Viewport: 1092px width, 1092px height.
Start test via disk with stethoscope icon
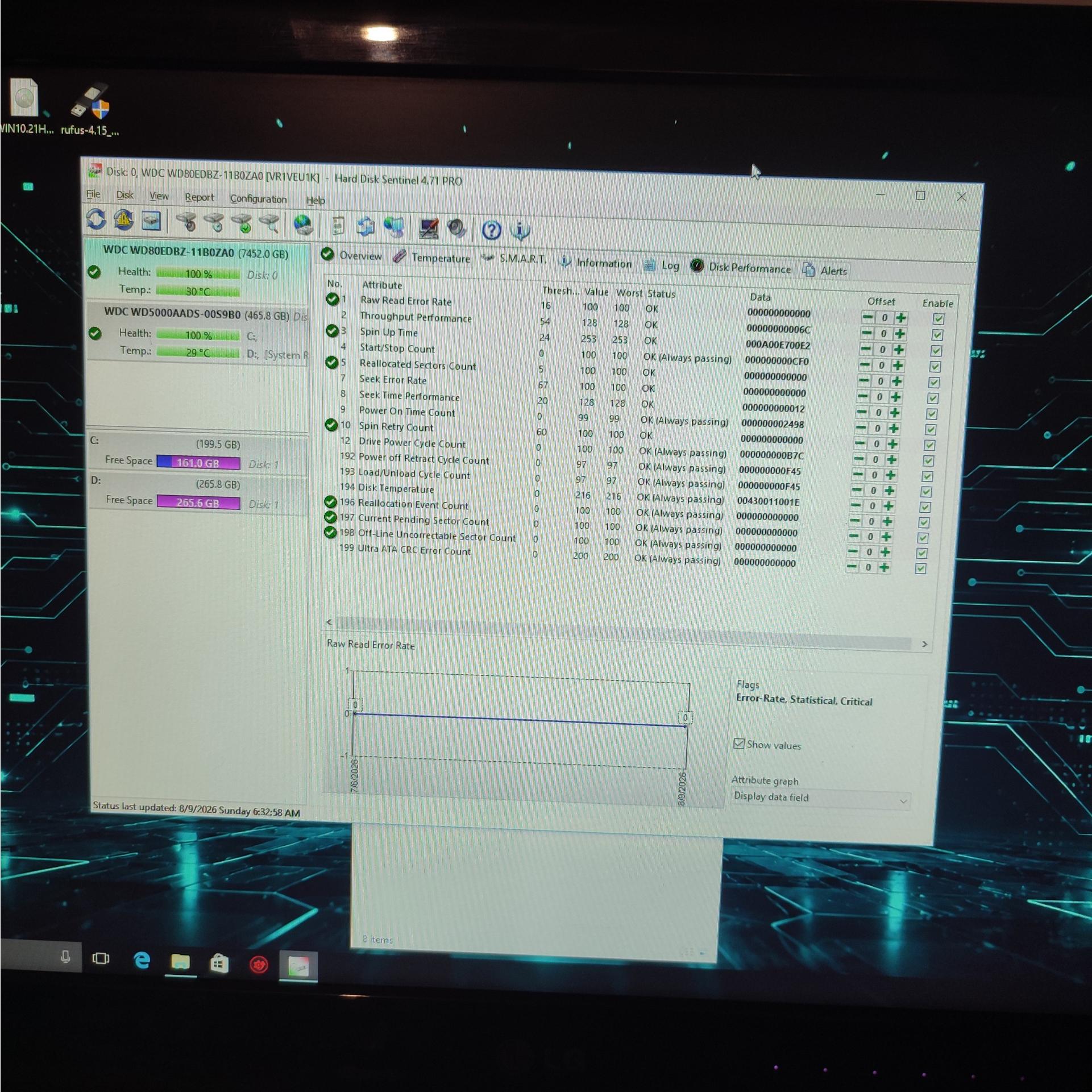point(186,222)
